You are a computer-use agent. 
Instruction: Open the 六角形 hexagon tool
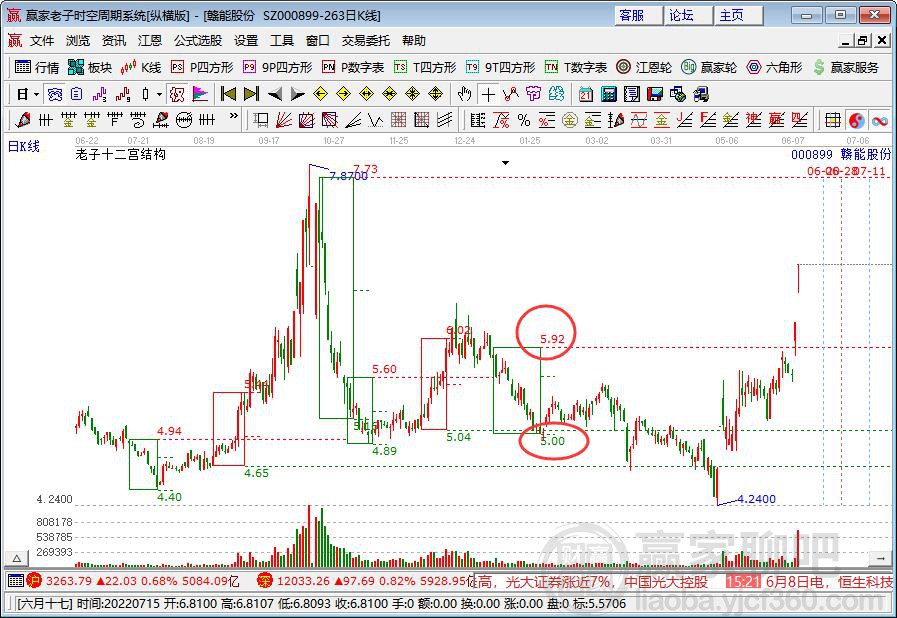click(x=775, y=68)
